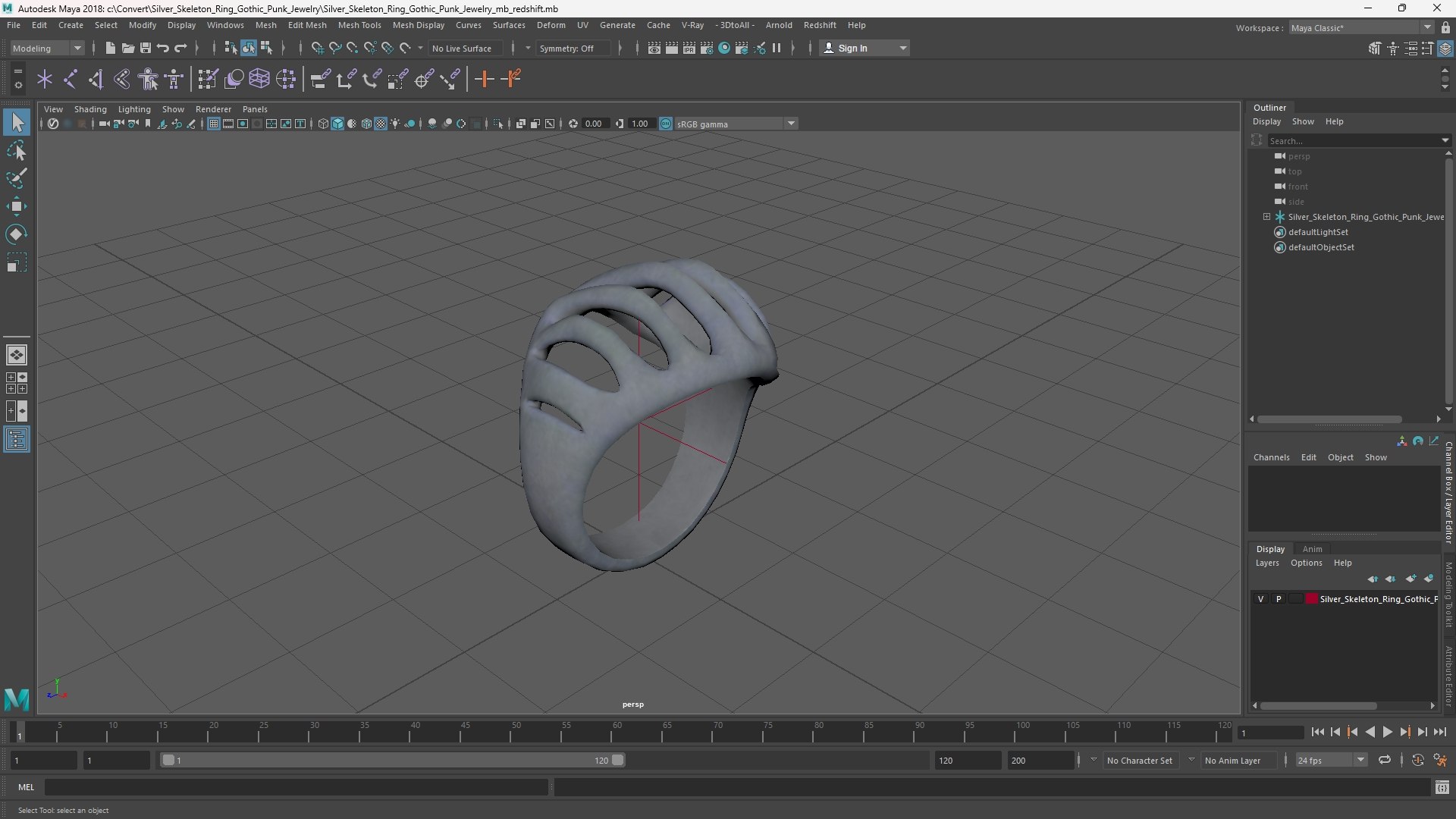This screenshot has width=1456, height=819.
Task: Expand Silver_Skeleton_Ring node in Outliner
Action: pos(1266,217)
